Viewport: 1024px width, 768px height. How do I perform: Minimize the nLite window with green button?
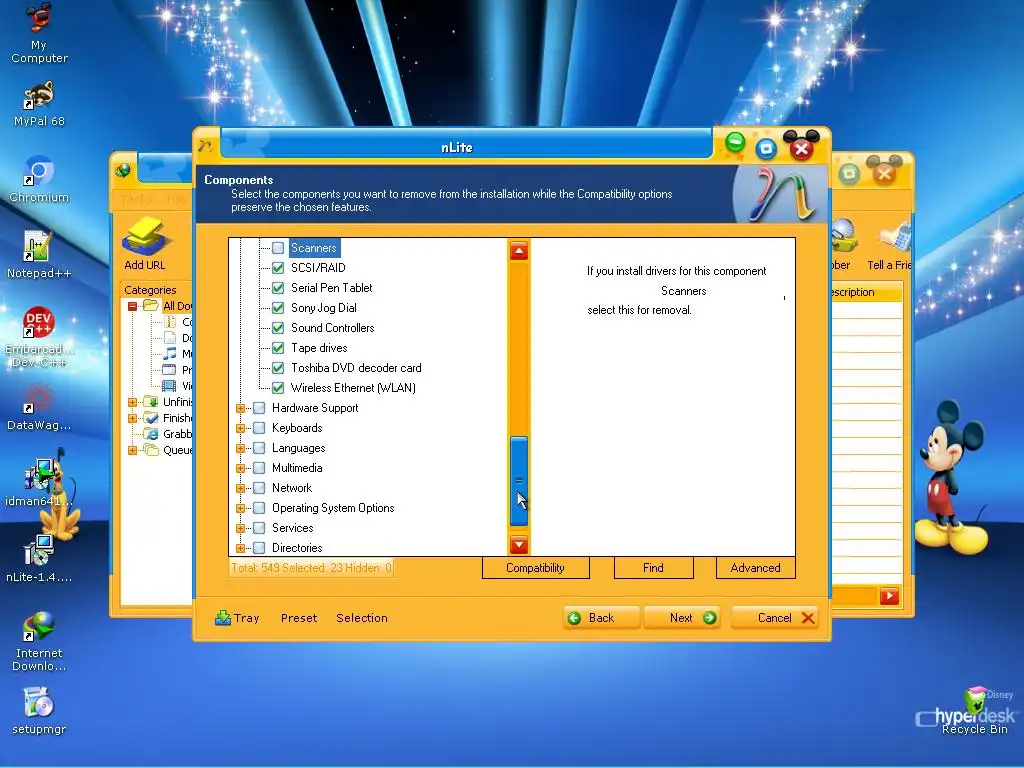tap(735, 143)
